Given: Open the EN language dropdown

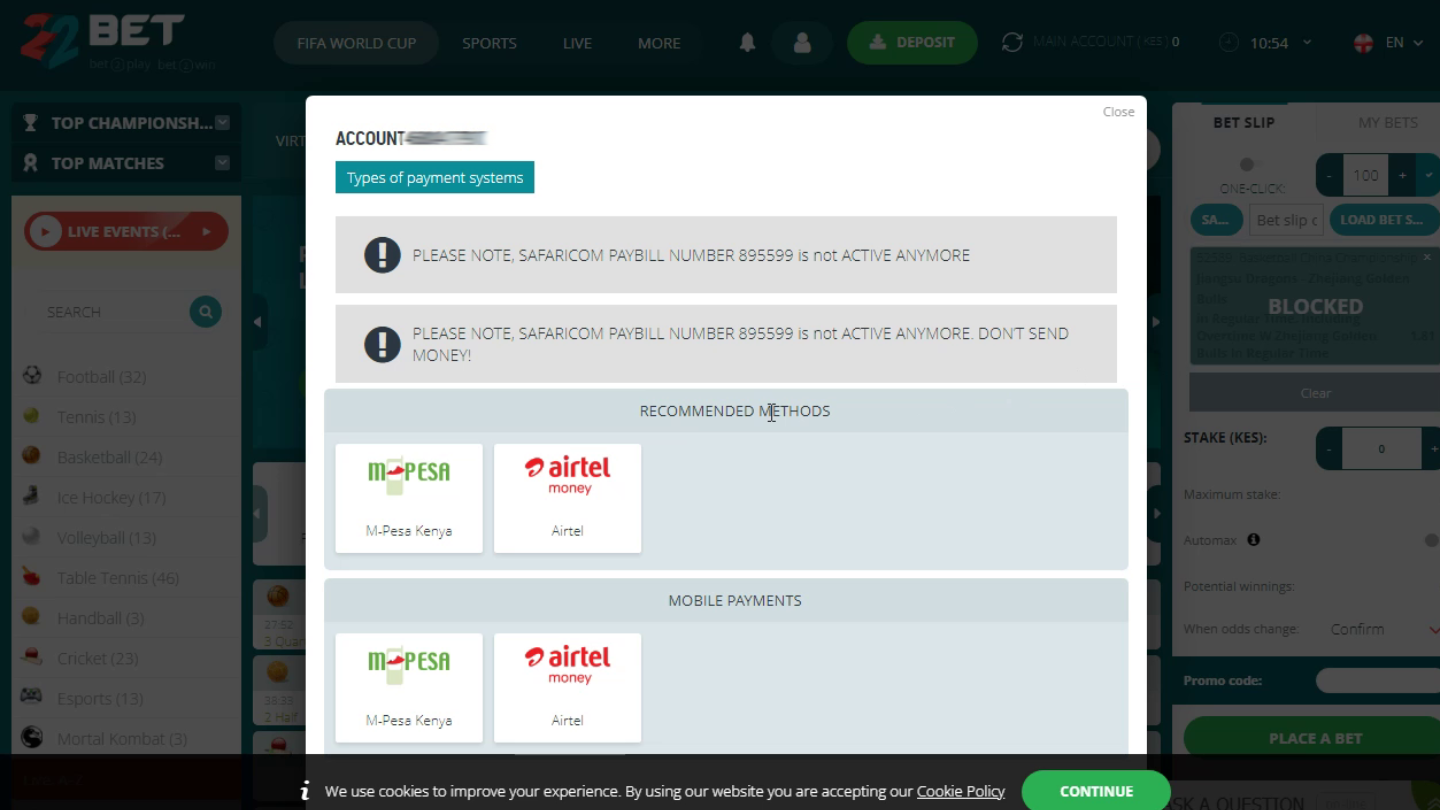Looking at the screenshot, I should pos(1389,43).
